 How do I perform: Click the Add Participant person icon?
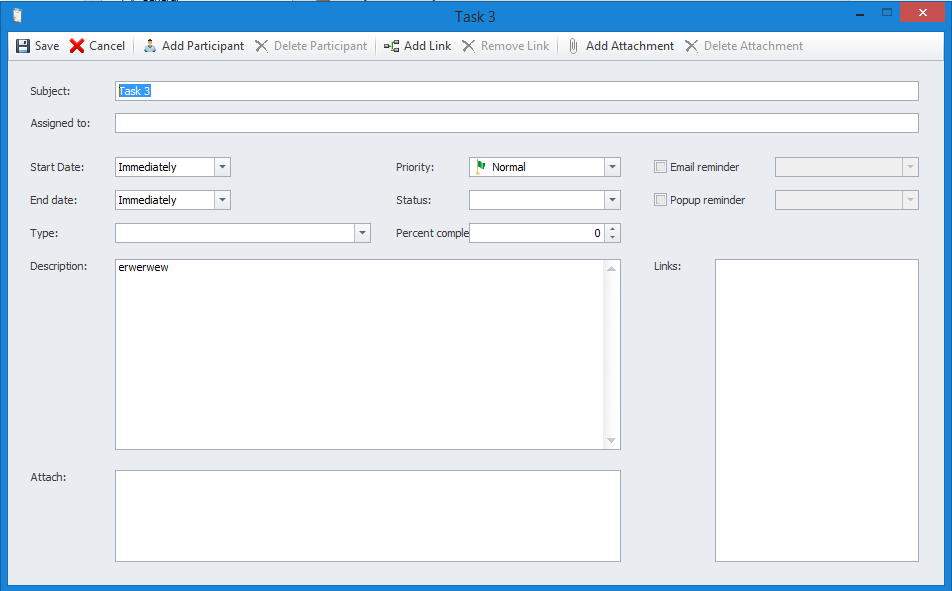click(150, 46)
